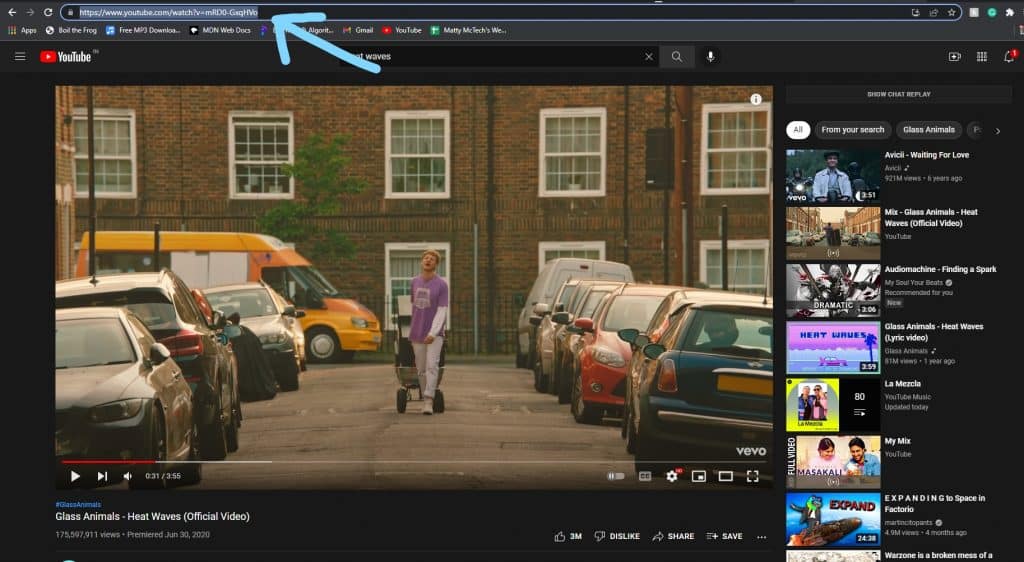The height and width of the screenshot is (562, 1024).
Task: Click the highlighted URL in address bar
Action: 168,12
